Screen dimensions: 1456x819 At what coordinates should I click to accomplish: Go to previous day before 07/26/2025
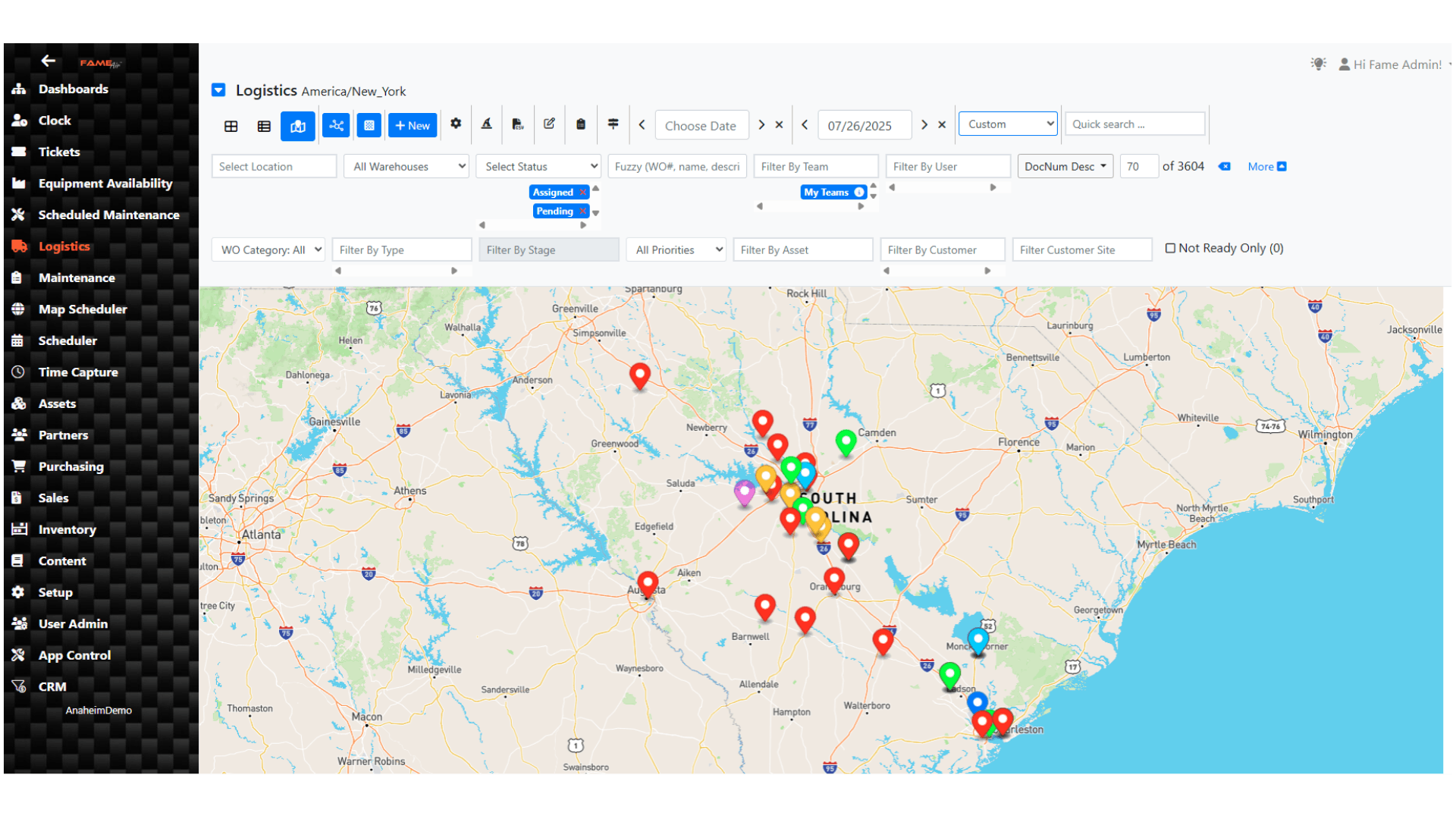(x=805, y=124)
